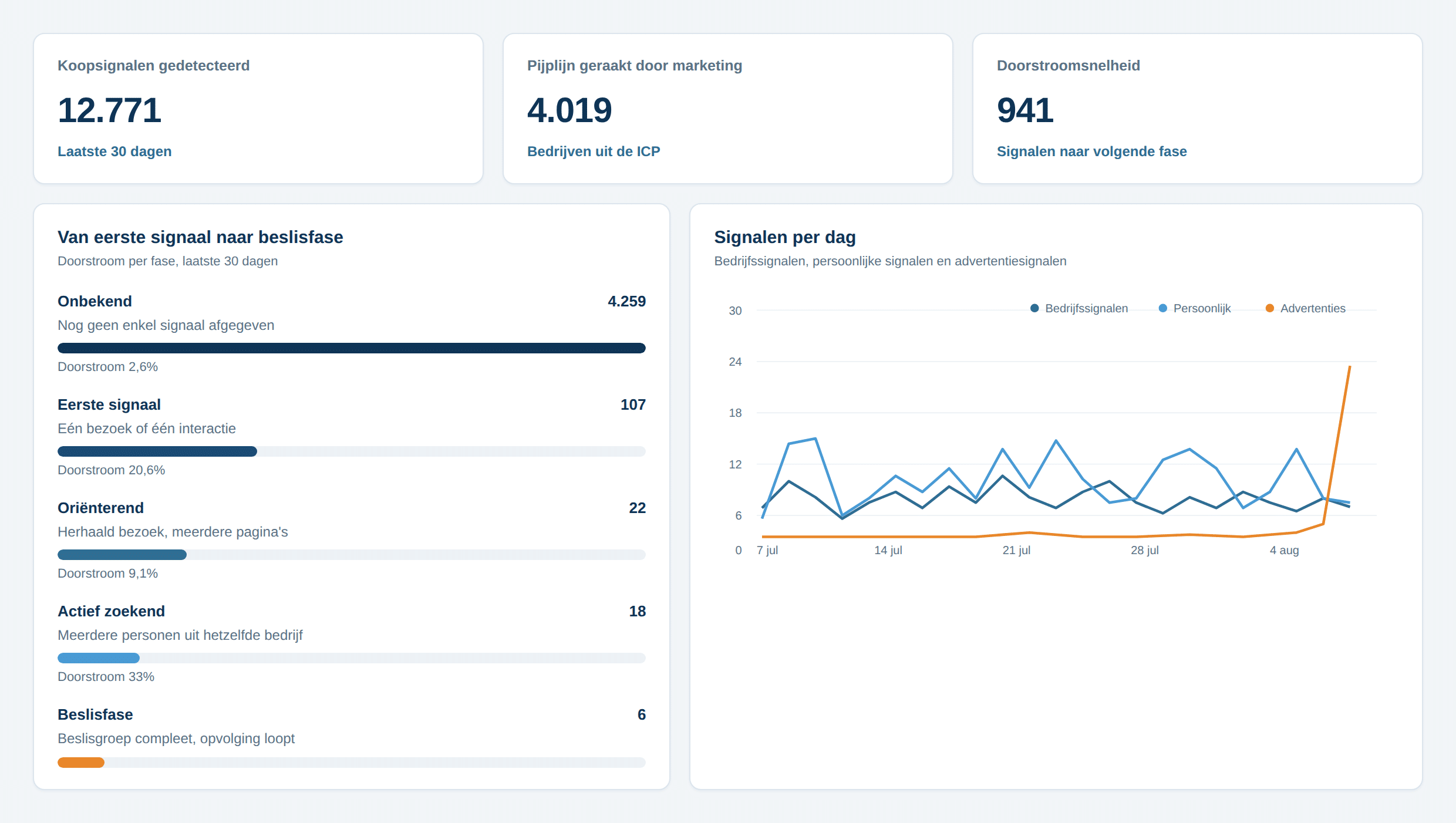Screen dimensions: 1456x823
Task: Click the Onbekend progress bar
Action: [352, 348]
